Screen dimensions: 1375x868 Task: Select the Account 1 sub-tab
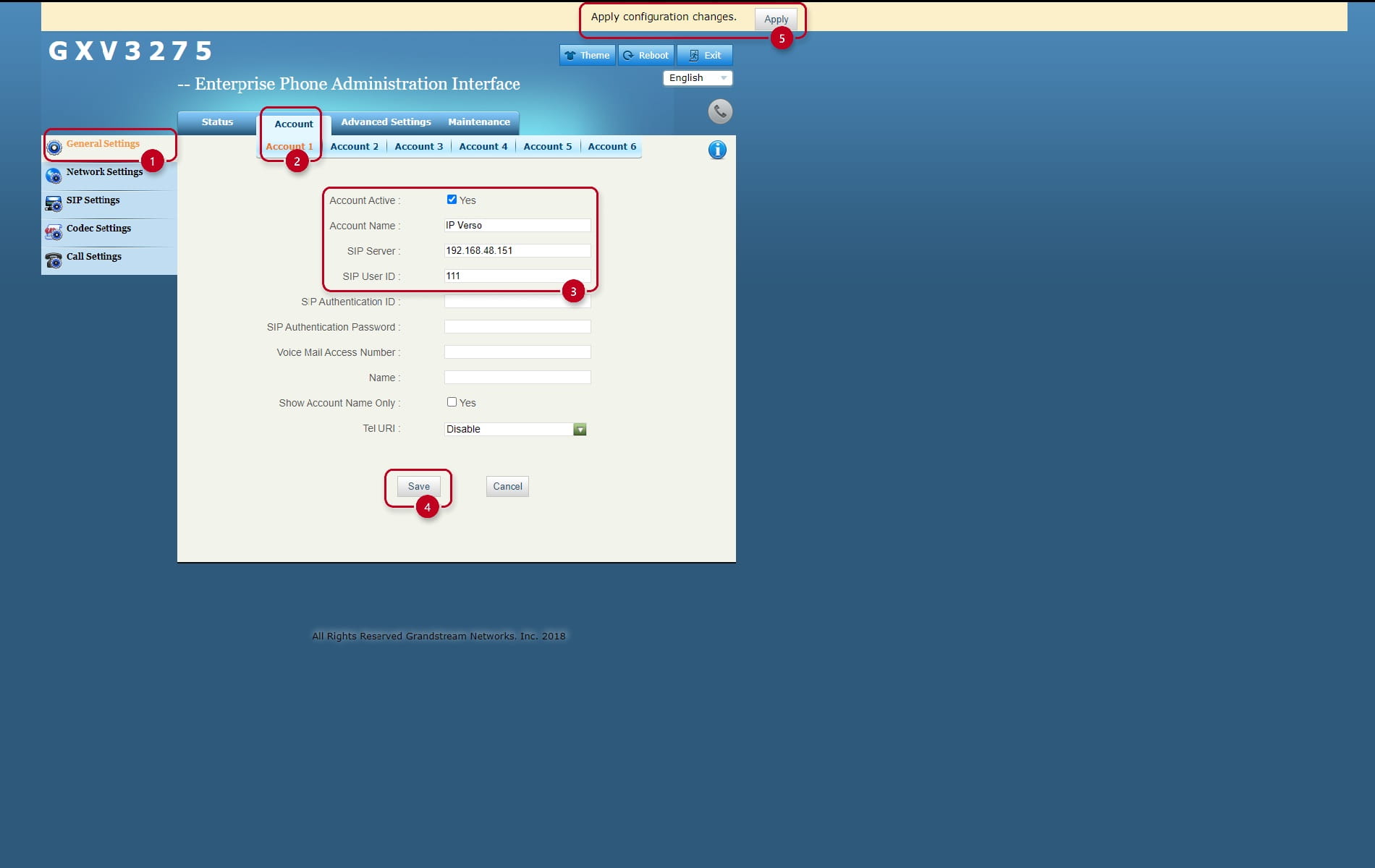(289, 146)
